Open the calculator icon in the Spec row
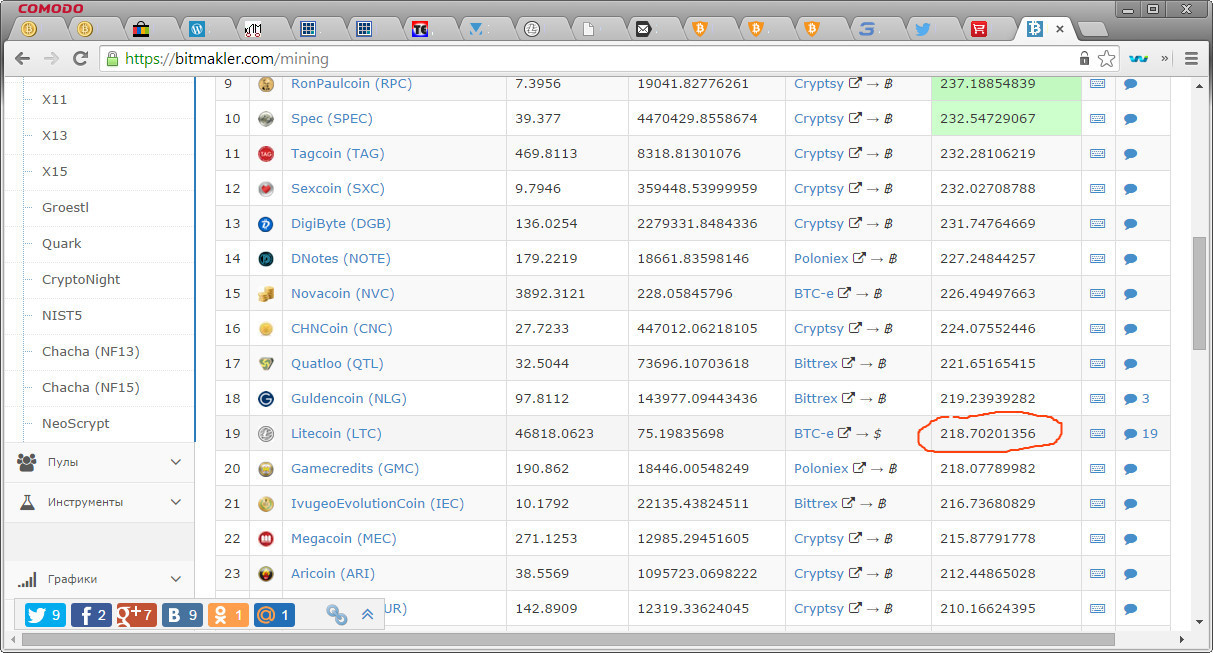 tap(1097, 119)
